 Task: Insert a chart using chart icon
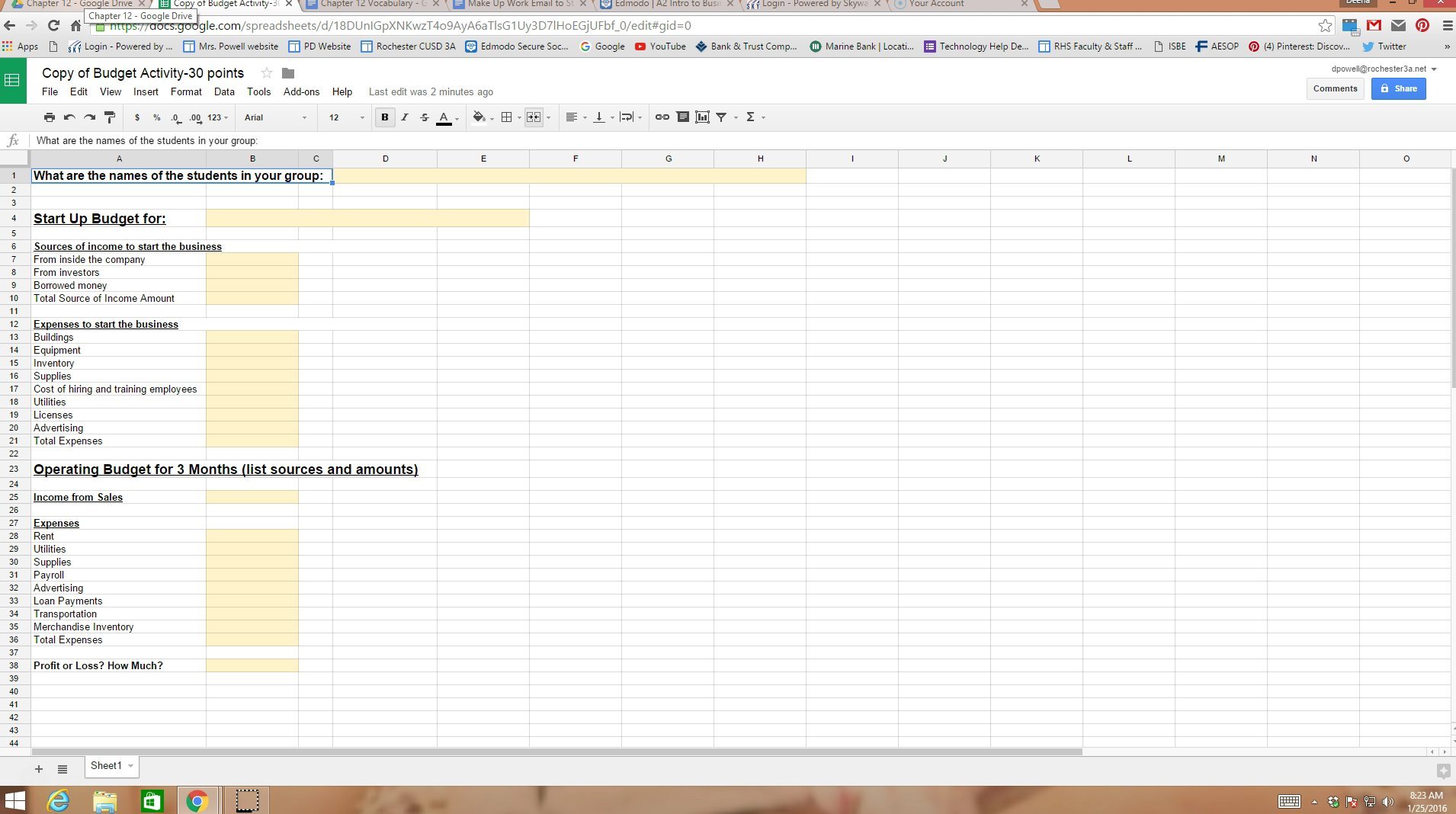click(x=702, y=117)
